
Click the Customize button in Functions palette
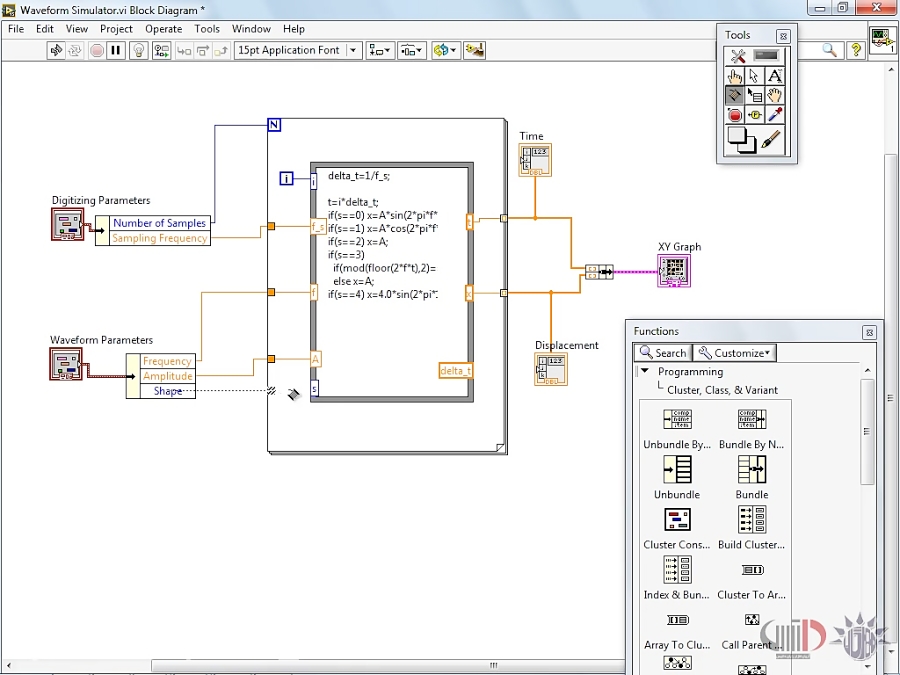click(x=734, y=352)
